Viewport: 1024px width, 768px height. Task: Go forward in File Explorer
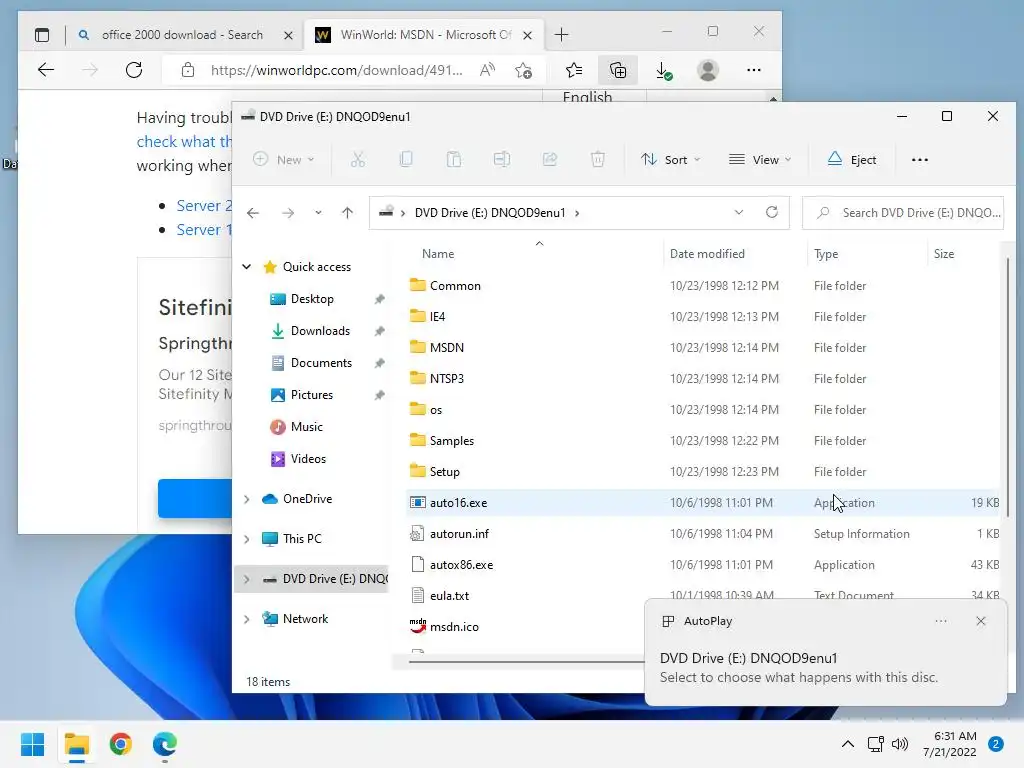coord(288,213)
